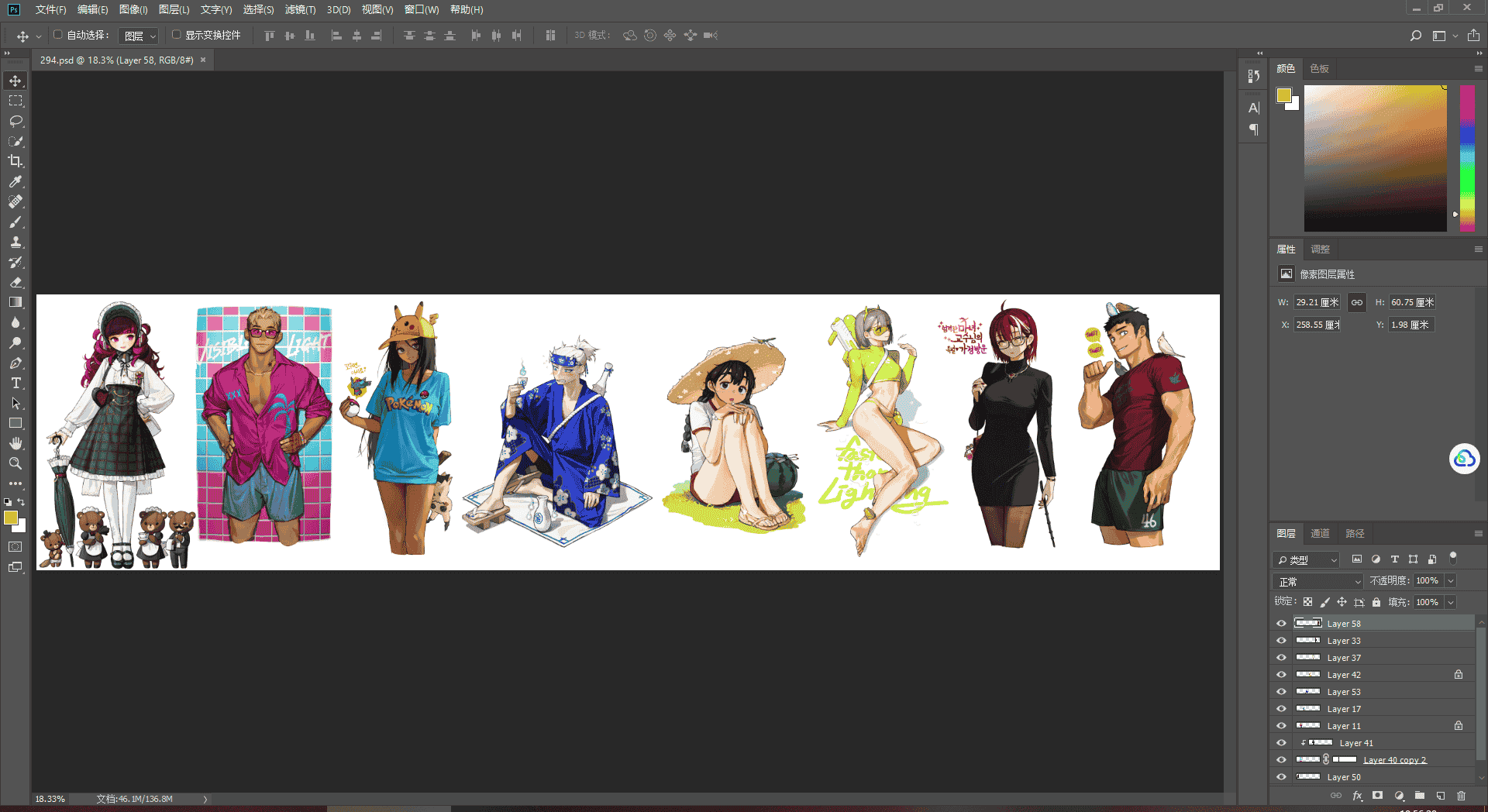The image size is (1488, 812).
Task: Select the Move tool
Action: [15, 81]
